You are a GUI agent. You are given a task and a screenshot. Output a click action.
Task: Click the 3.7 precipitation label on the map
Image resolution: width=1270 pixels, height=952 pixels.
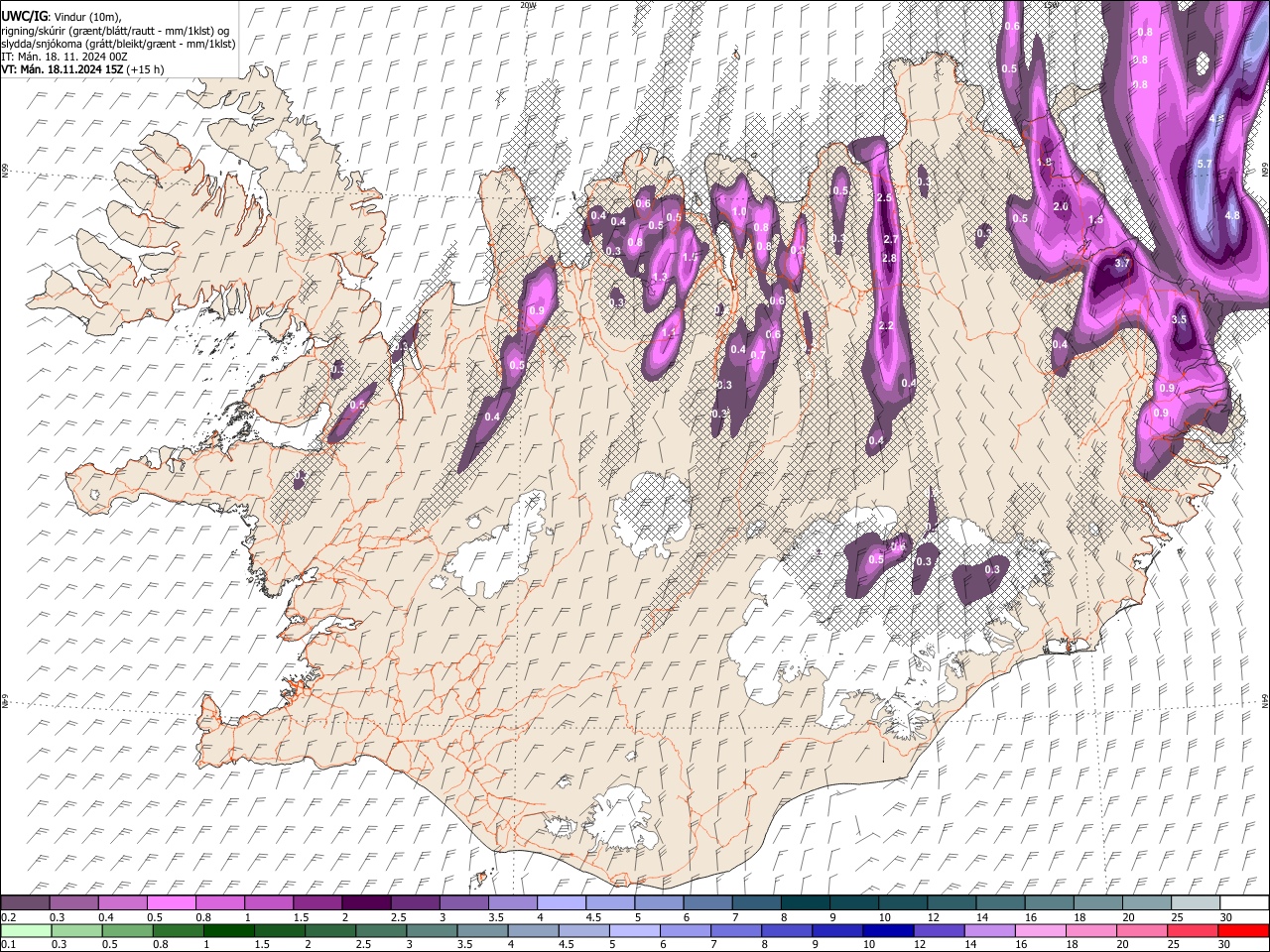[x=1122, y=264]
